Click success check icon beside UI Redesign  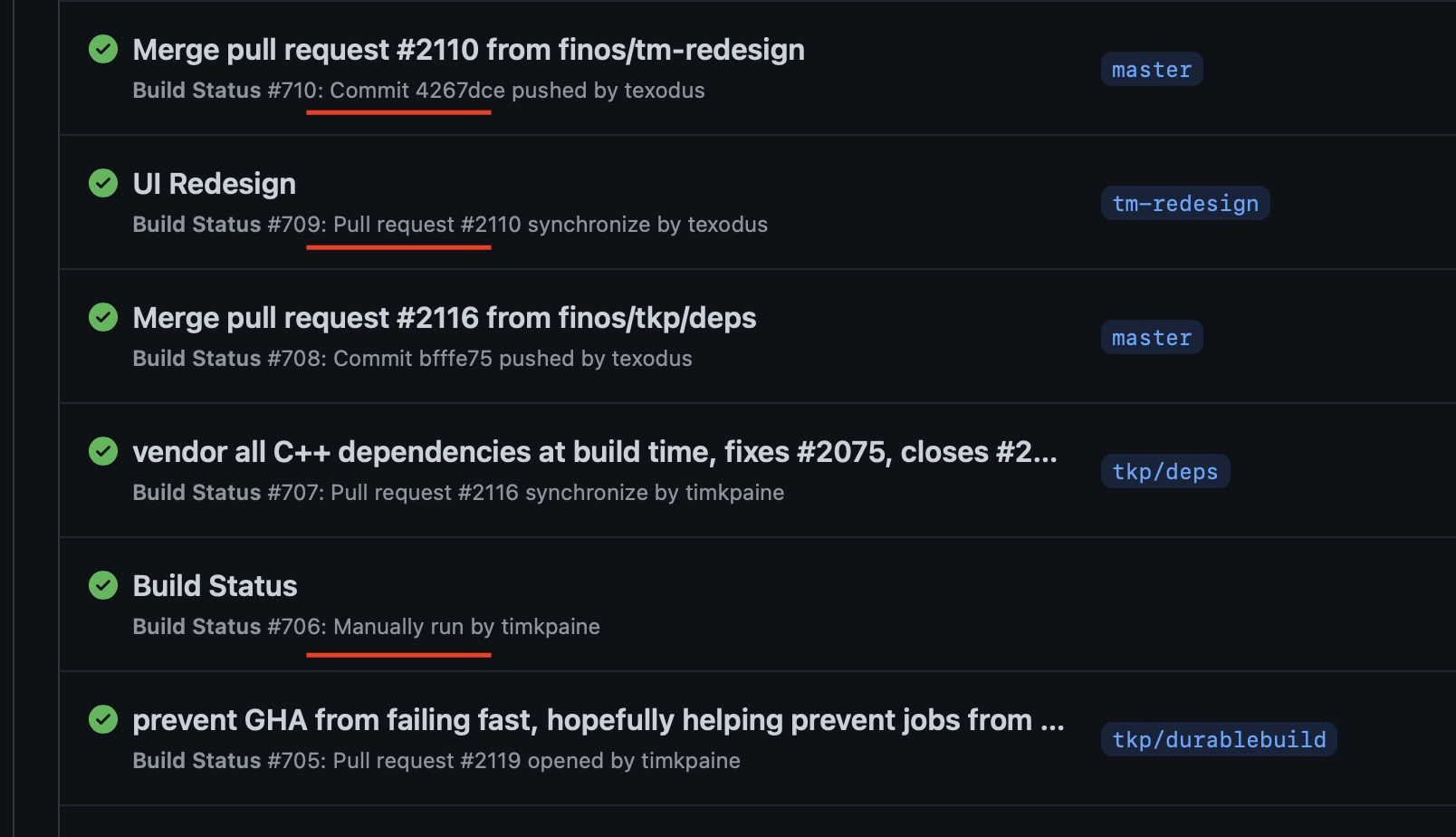(103, 183)
